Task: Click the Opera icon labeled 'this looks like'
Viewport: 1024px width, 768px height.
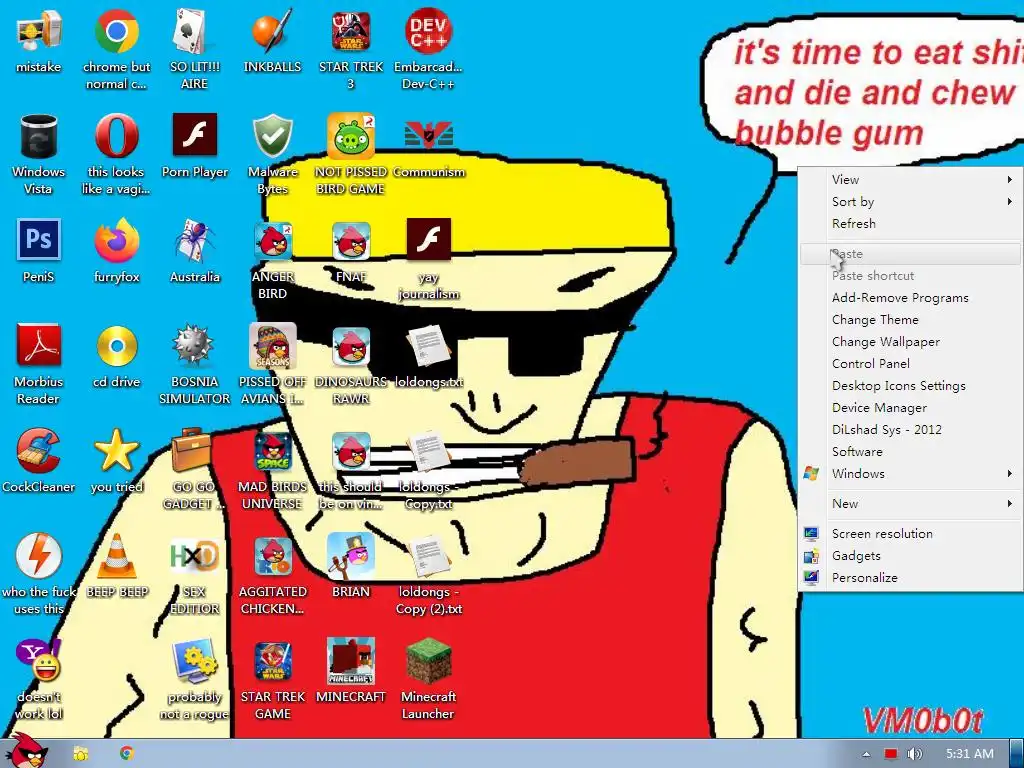Action: coord(116,154)
